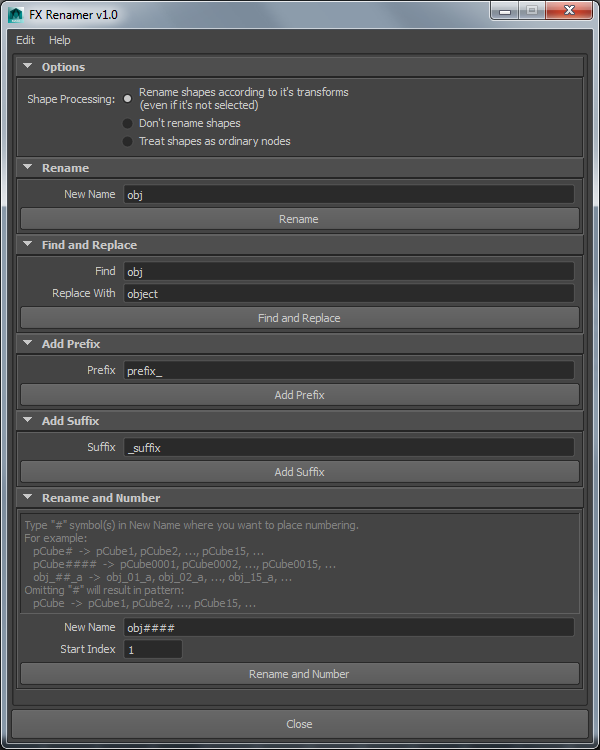Collapse the Find and Replace section
This screenshot has width=600, height=750.
coord(28,245)
